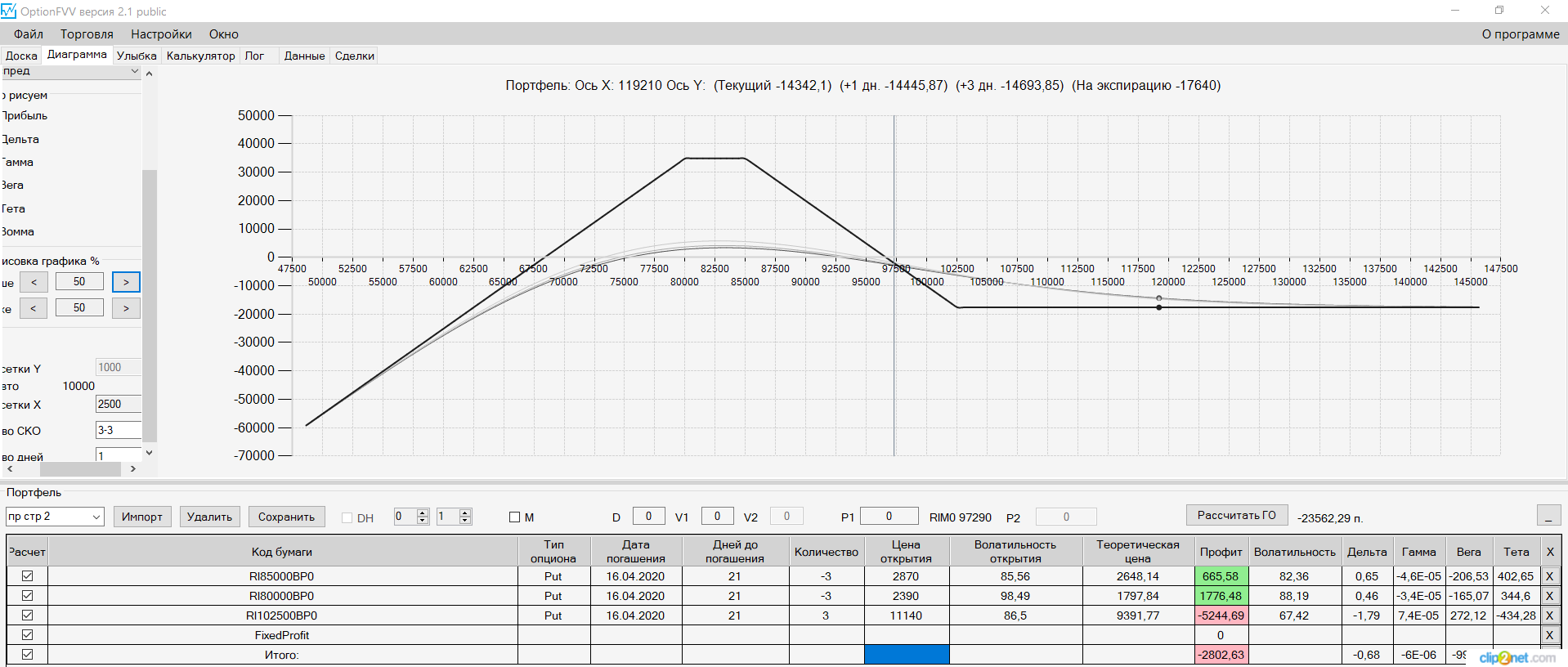Image resolution: width=1568 pixels, height=667 pixels.
Task: Select the Прибыль item in the left panel
Action: pos(25,115)
